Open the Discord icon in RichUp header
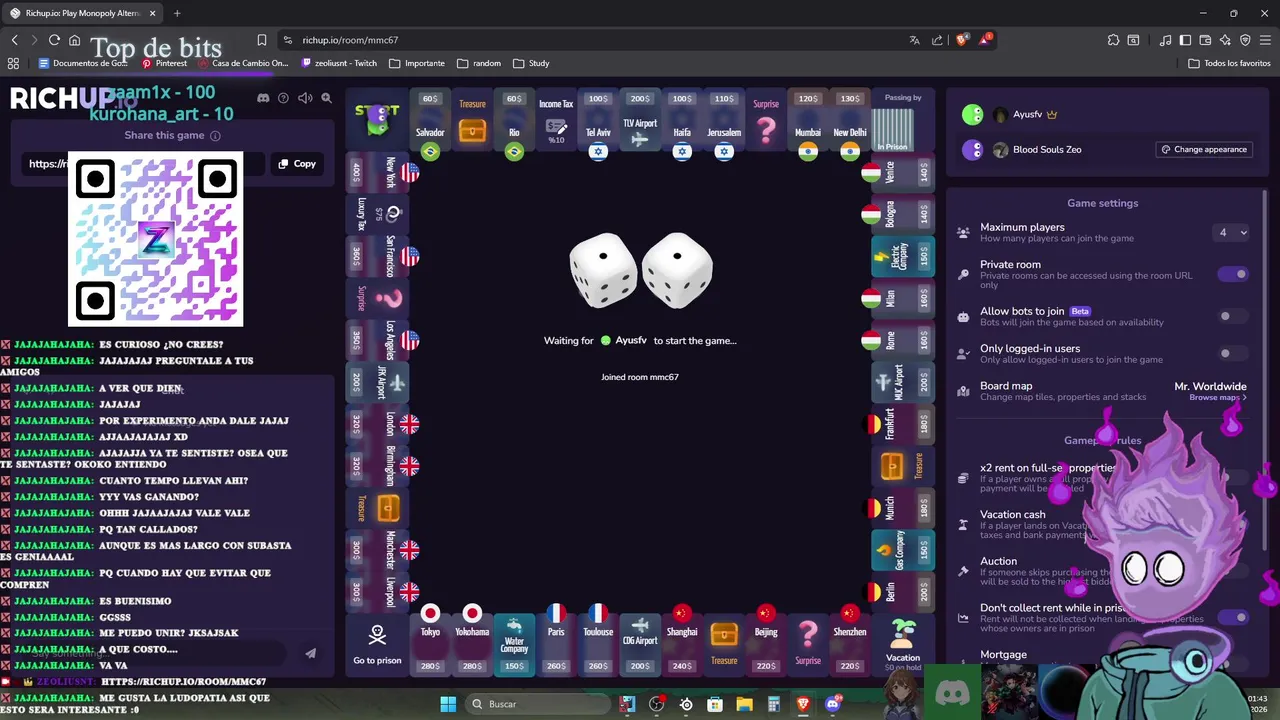Image resolution: width=1280 pixels, height=720 pixels. click(263, 98)
